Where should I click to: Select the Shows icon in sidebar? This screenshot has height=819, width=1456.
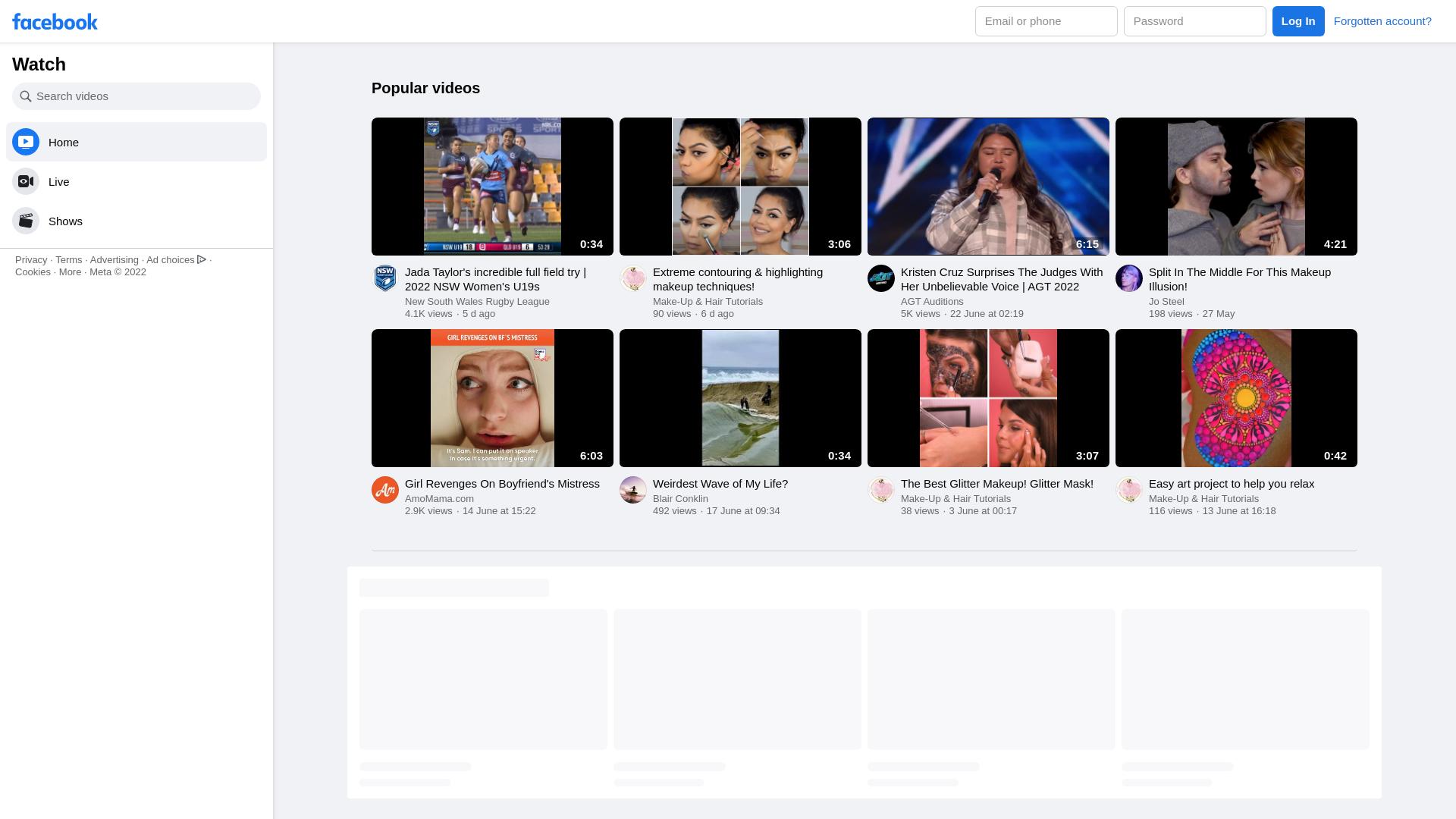coord(26,220)
